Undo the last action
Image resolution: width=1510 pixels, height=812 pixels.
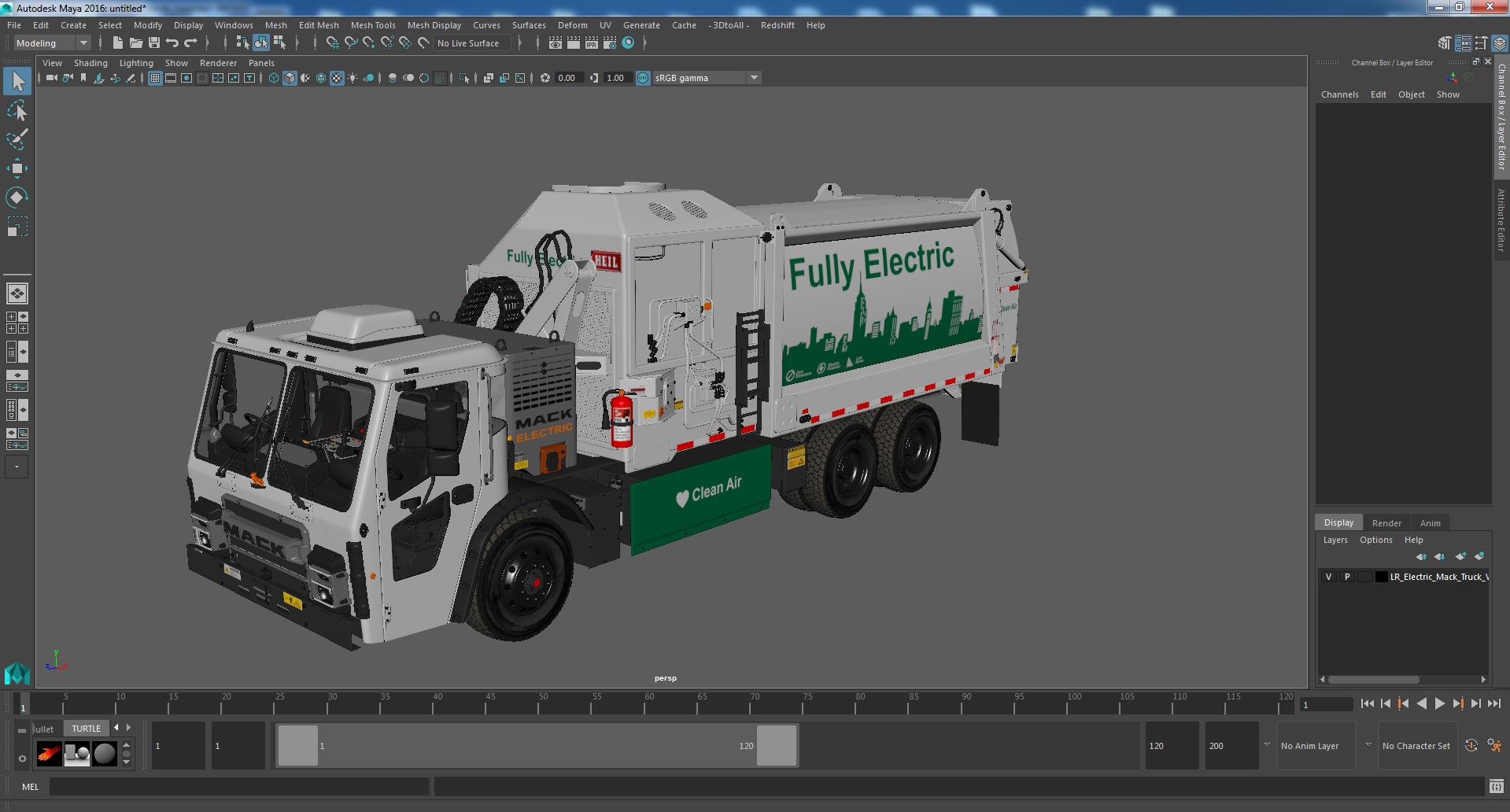(172, 43)
